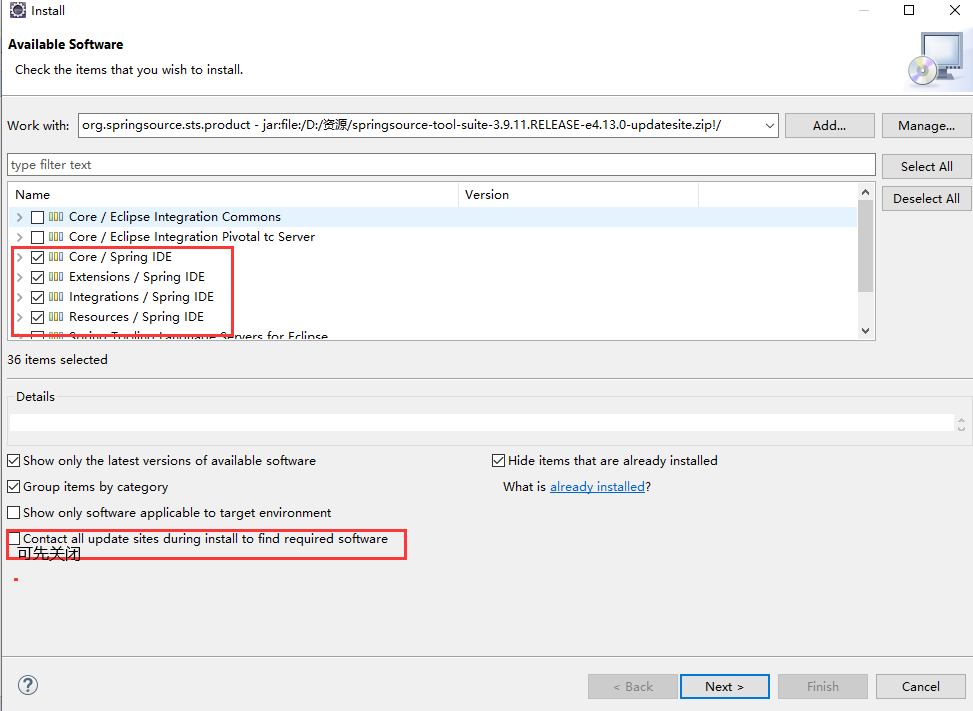Click the Name column header
973x711 pixels.
pos(233,195)
